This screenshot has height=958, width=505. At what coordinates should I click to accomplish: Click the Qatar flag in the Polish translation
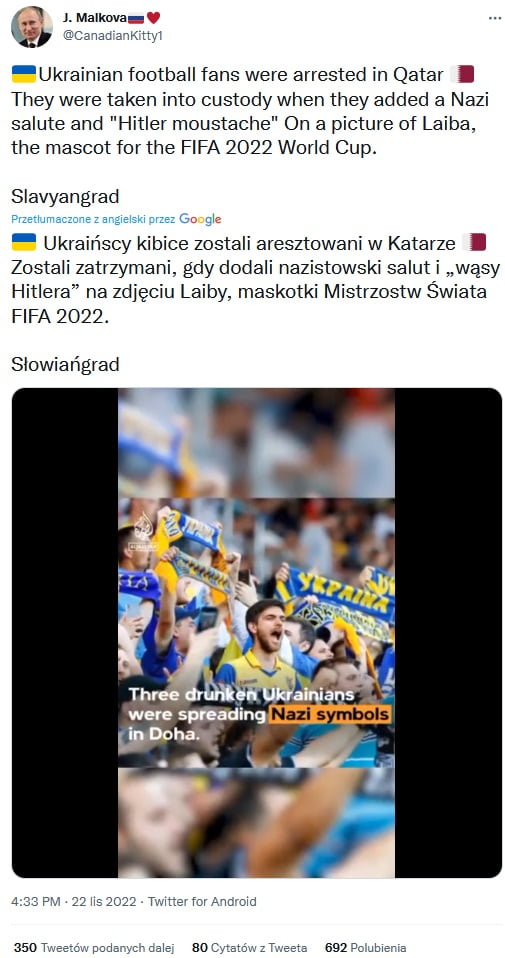pyautogui.click(x=474, y=243)
